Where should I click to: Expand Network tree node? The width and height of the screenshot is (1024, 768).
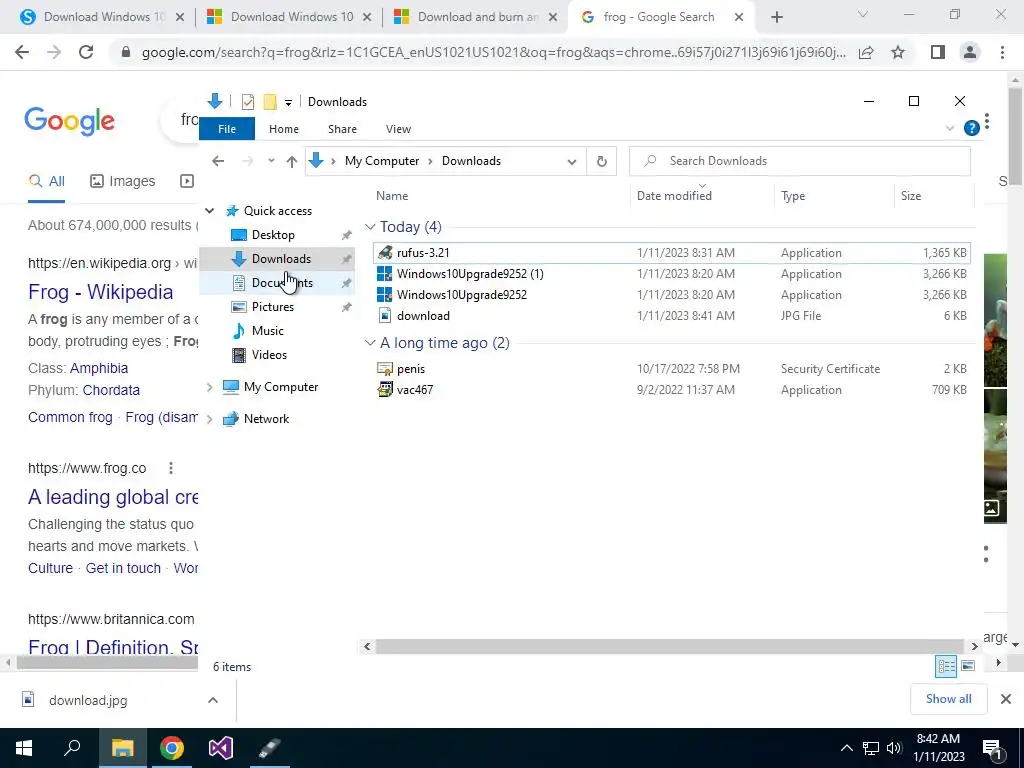(x=210, y=419)
